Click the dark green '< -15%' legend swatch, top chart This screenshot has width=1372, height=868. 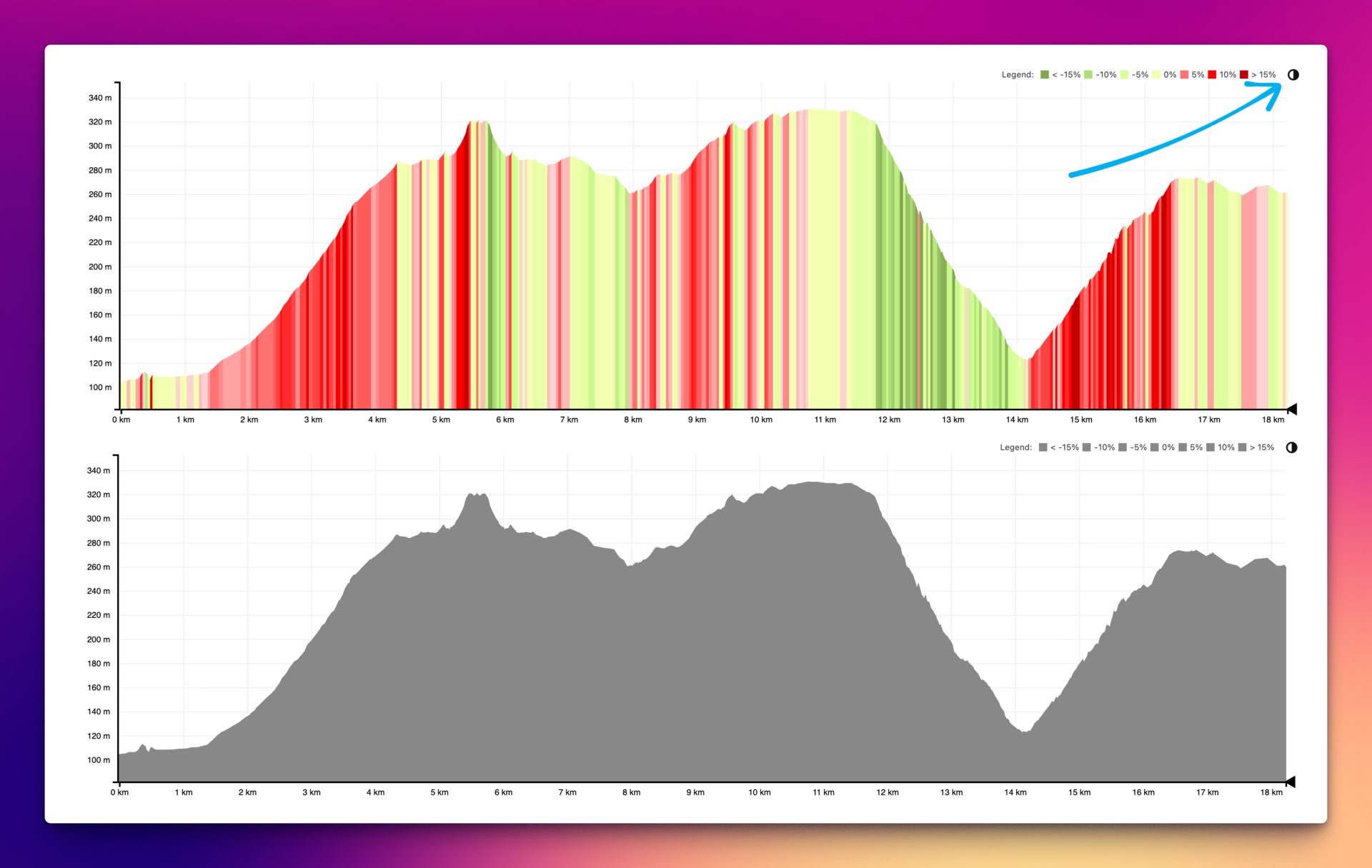[1045, 75]
